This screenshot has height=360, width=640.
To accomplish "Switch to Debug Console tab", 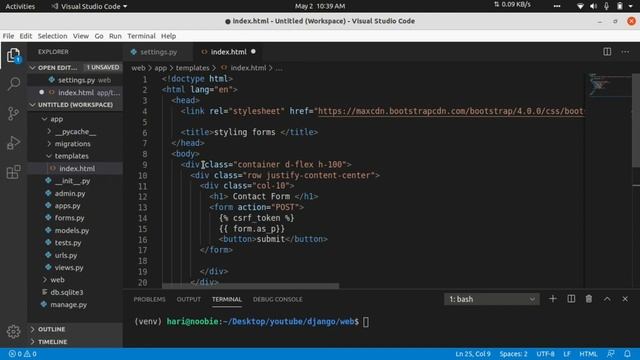I will 278,299.
